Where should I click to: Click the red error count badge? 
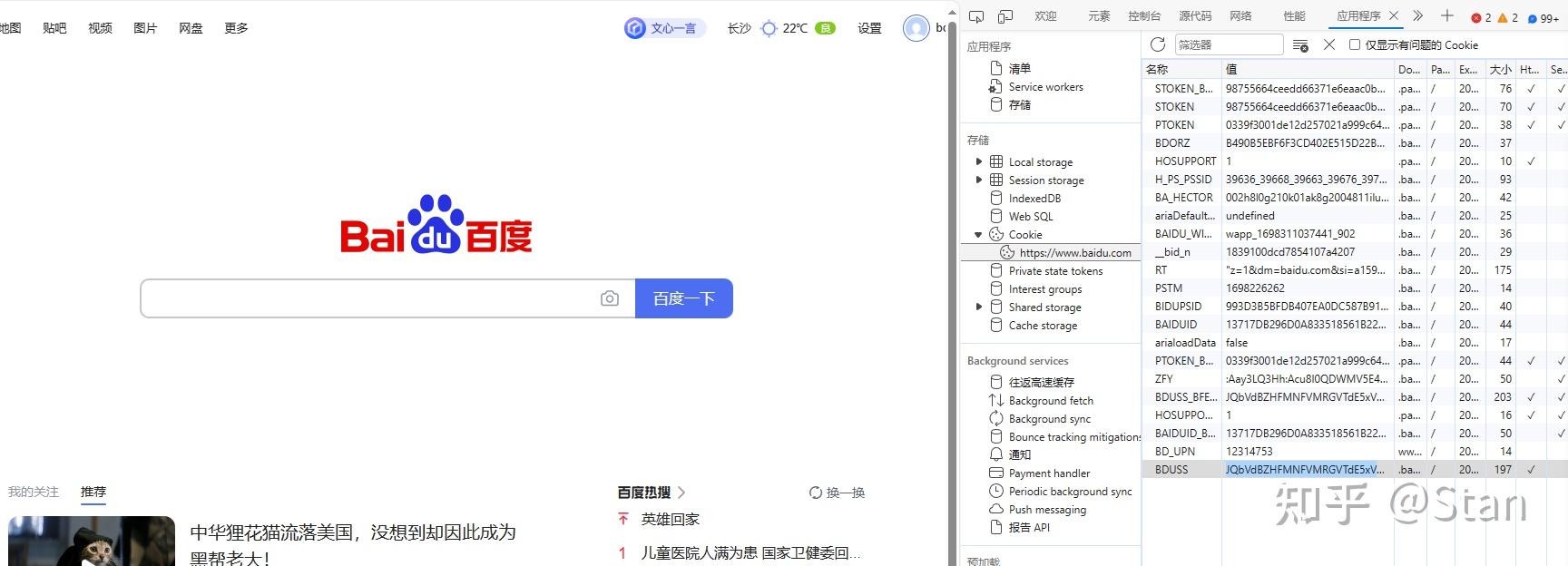click(1481, 17)
